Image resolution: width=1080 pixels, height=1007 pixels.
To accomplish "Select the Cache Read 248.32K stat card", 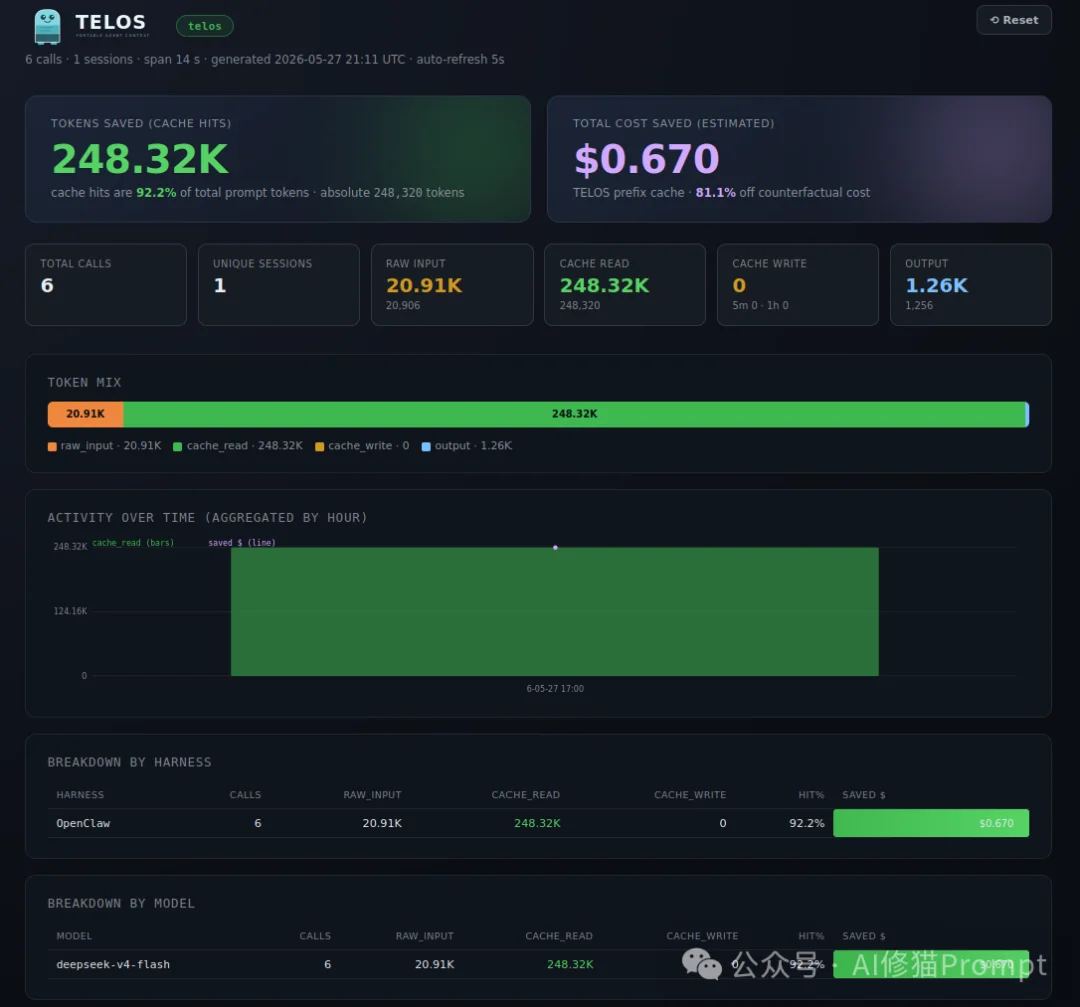I will coord(625,284).
